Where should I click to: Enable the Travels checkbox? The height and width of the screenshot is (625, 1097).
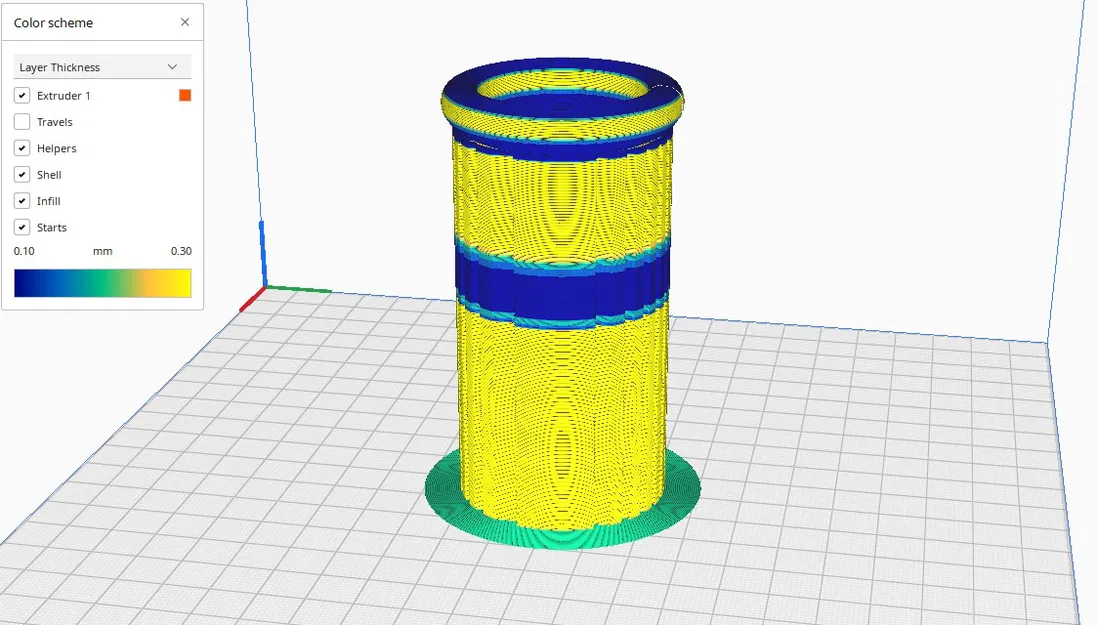coord(22,122)
